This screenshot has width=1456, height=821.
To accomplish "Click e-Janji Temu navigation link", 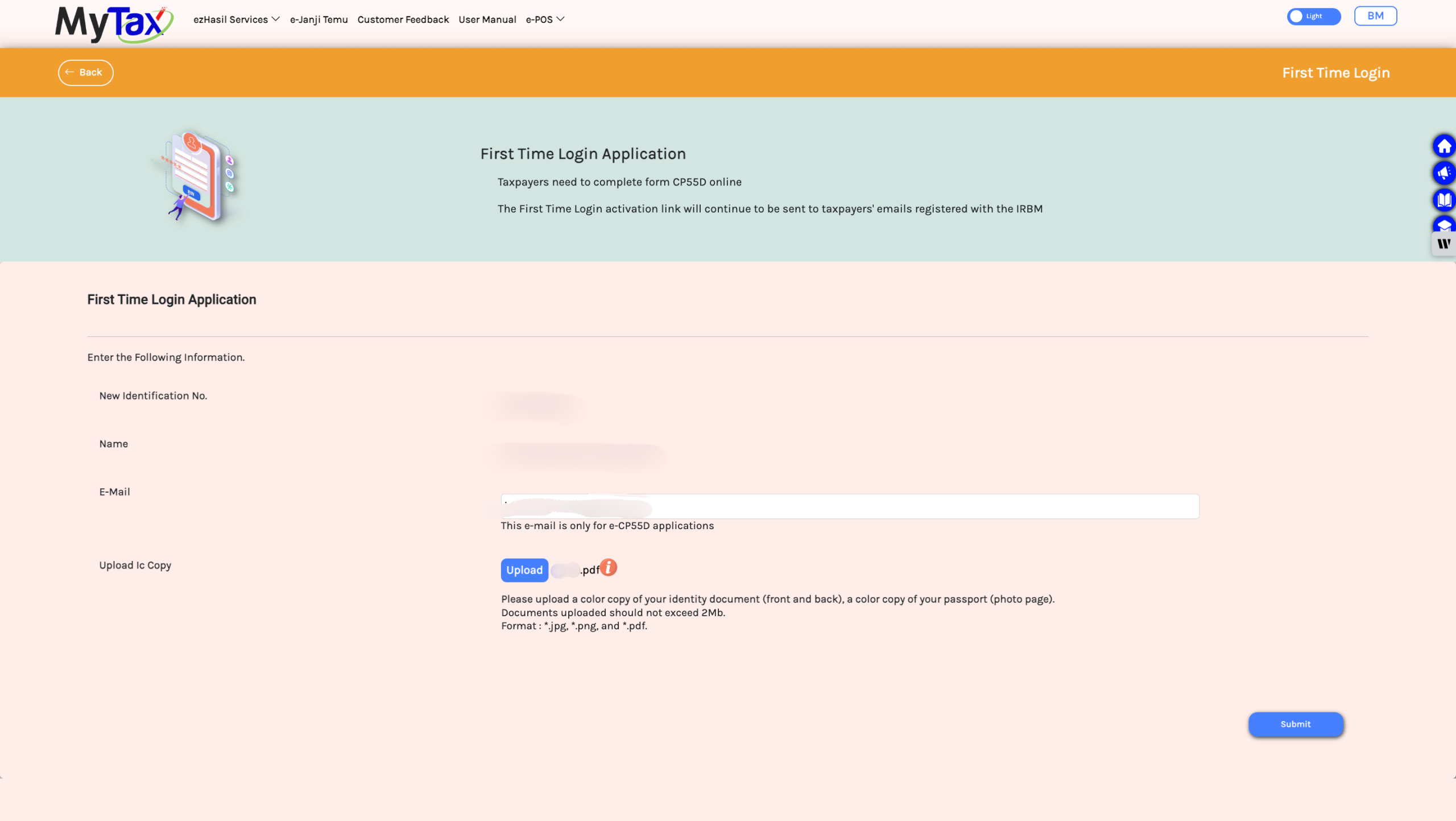I will pos(319,19).
